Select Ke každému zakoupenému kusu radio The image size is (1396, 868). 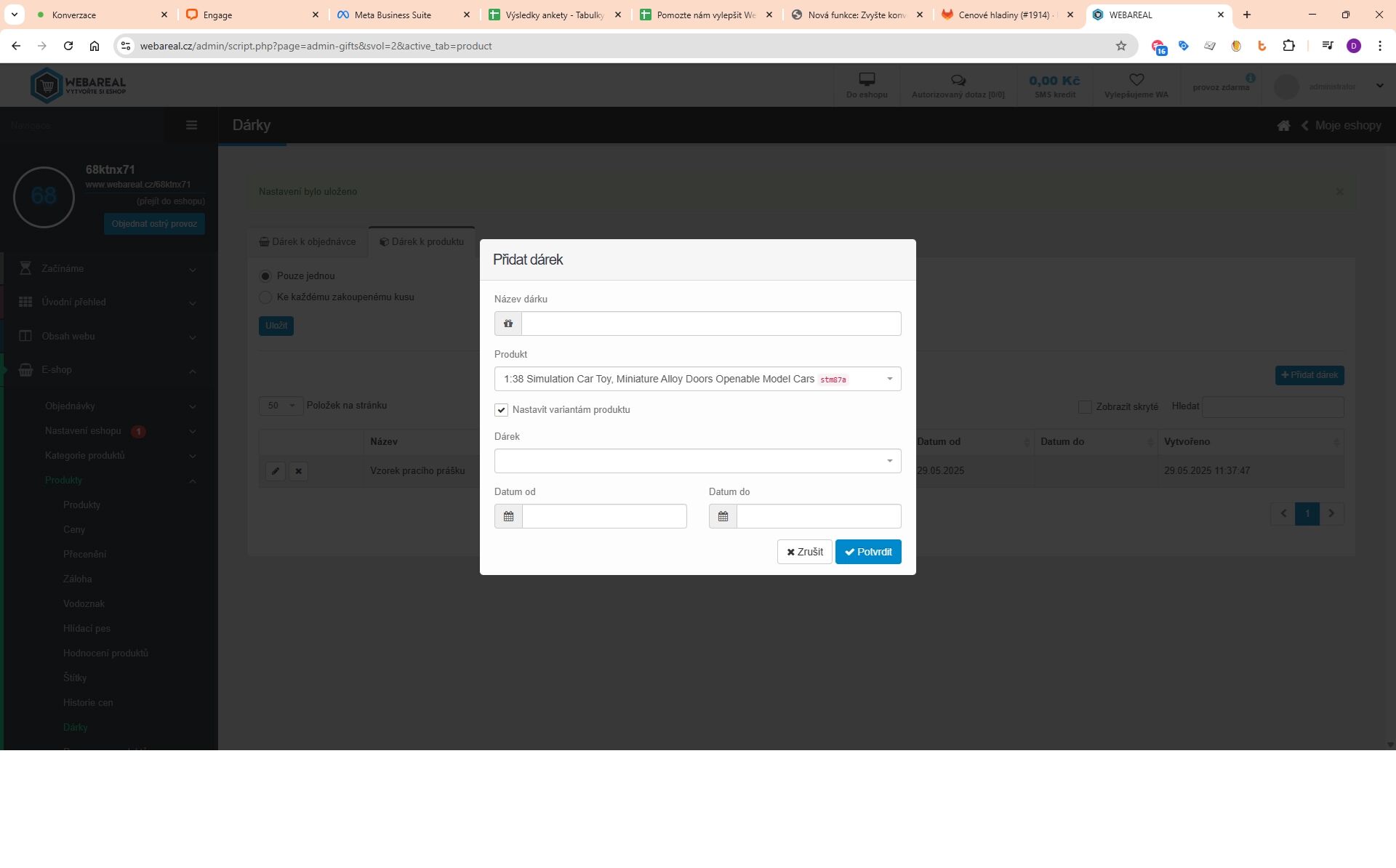pos(265,297)
